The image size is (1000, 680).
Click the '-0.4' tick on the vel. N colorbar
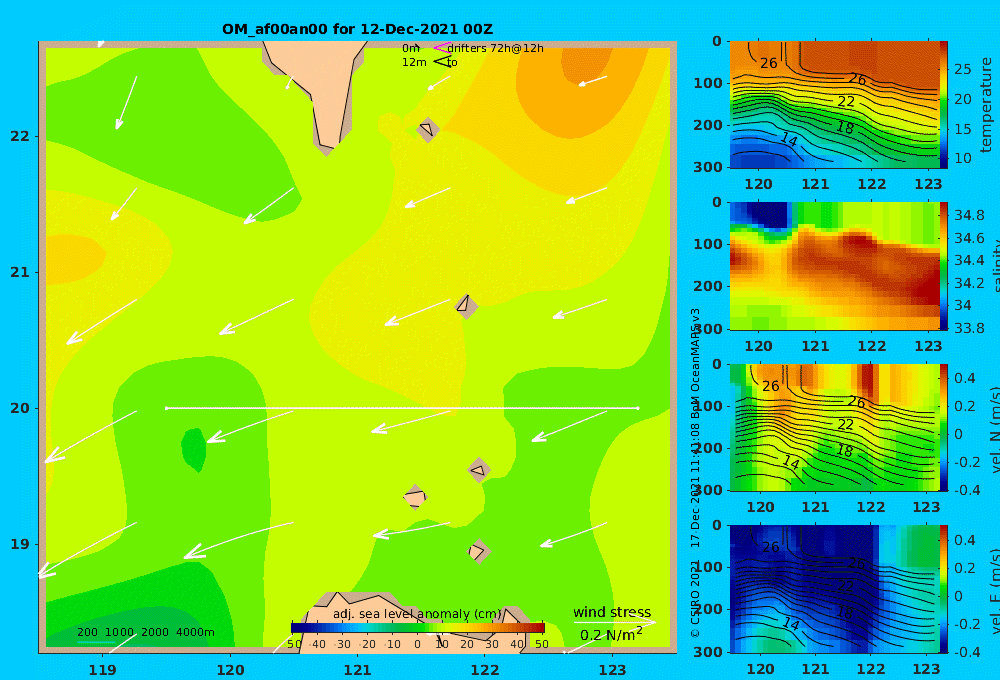click(967, 490)
